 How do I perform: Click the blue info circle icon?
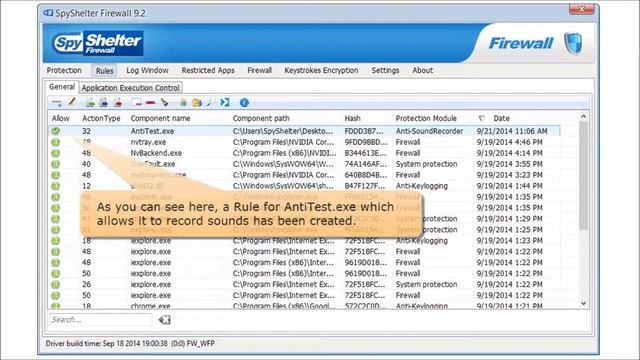coord(244,103)
